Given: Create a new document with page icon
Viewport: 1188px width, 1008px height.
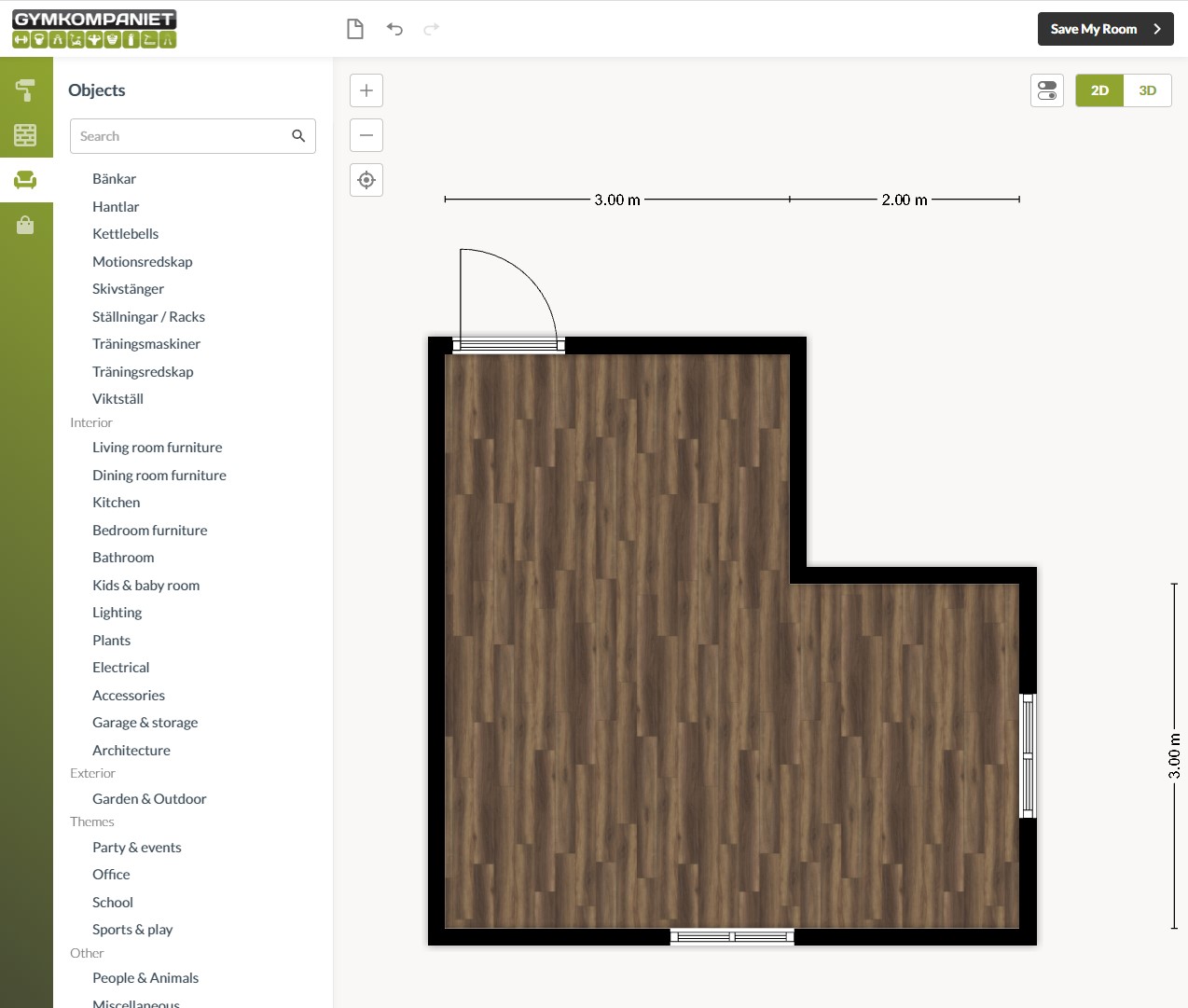Looking at the screenshot, I should tap(355, 29).
